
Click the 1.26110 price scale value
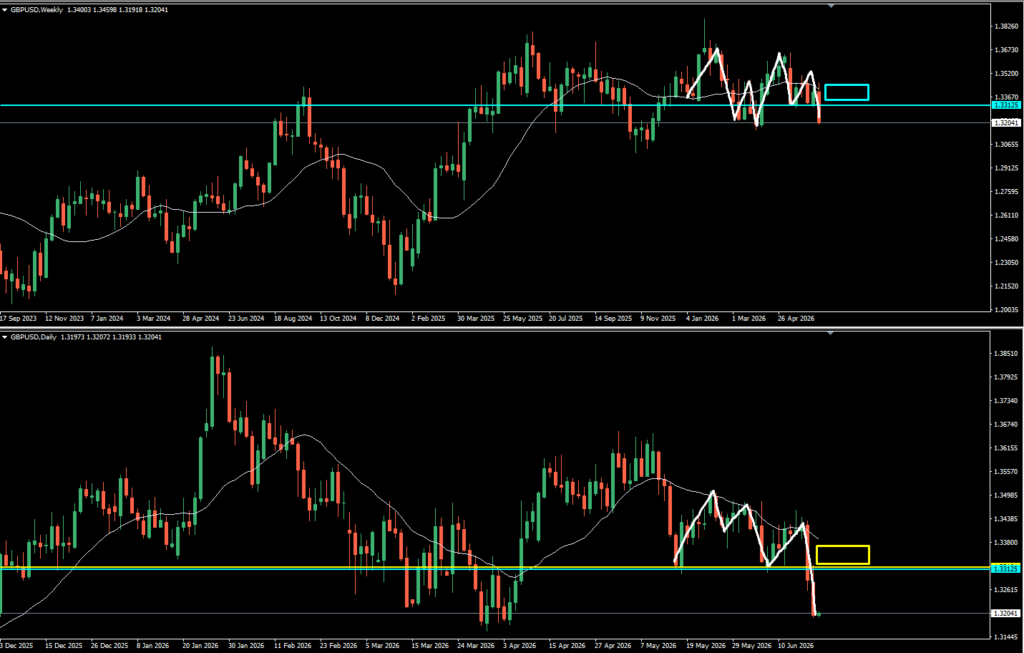click(x=1006, y=215)
